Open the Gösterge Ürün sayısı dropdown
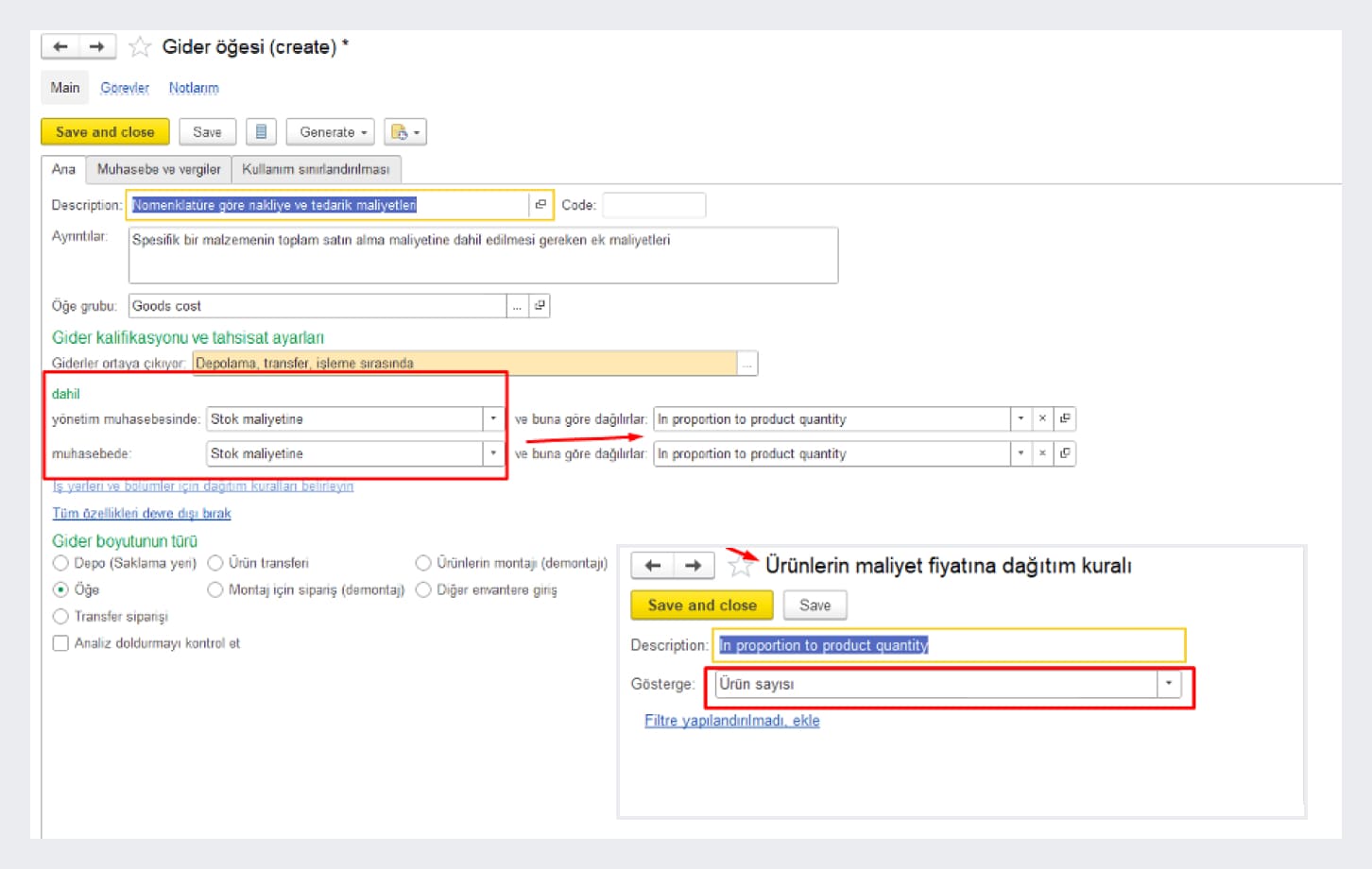The height and width of the screenshot is (869, 1372). (x=1169, y=684)
